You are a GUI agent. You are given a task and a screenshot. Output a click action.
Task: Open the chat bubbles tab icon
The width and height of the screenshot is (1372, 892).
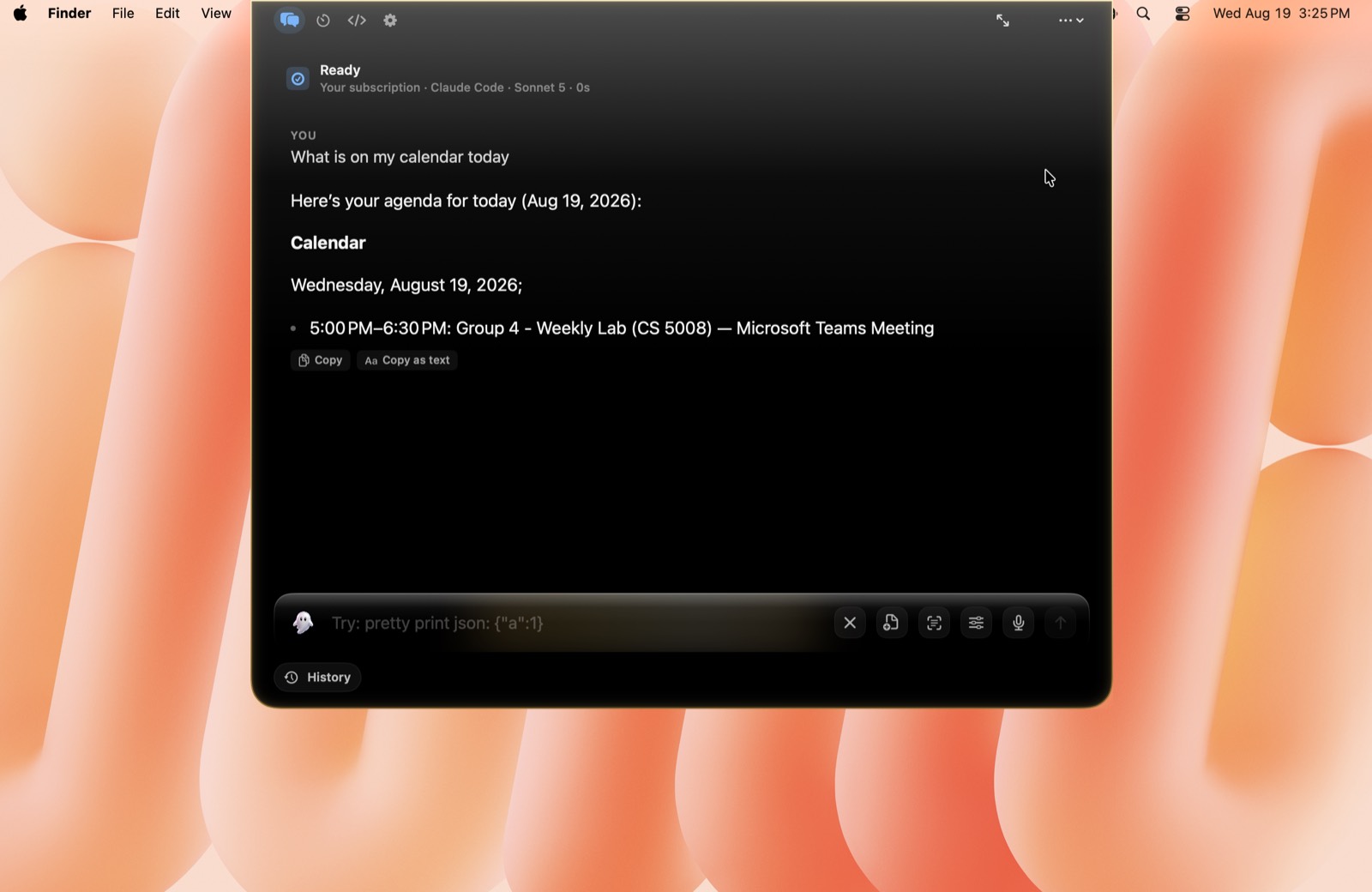pos(290,20)
